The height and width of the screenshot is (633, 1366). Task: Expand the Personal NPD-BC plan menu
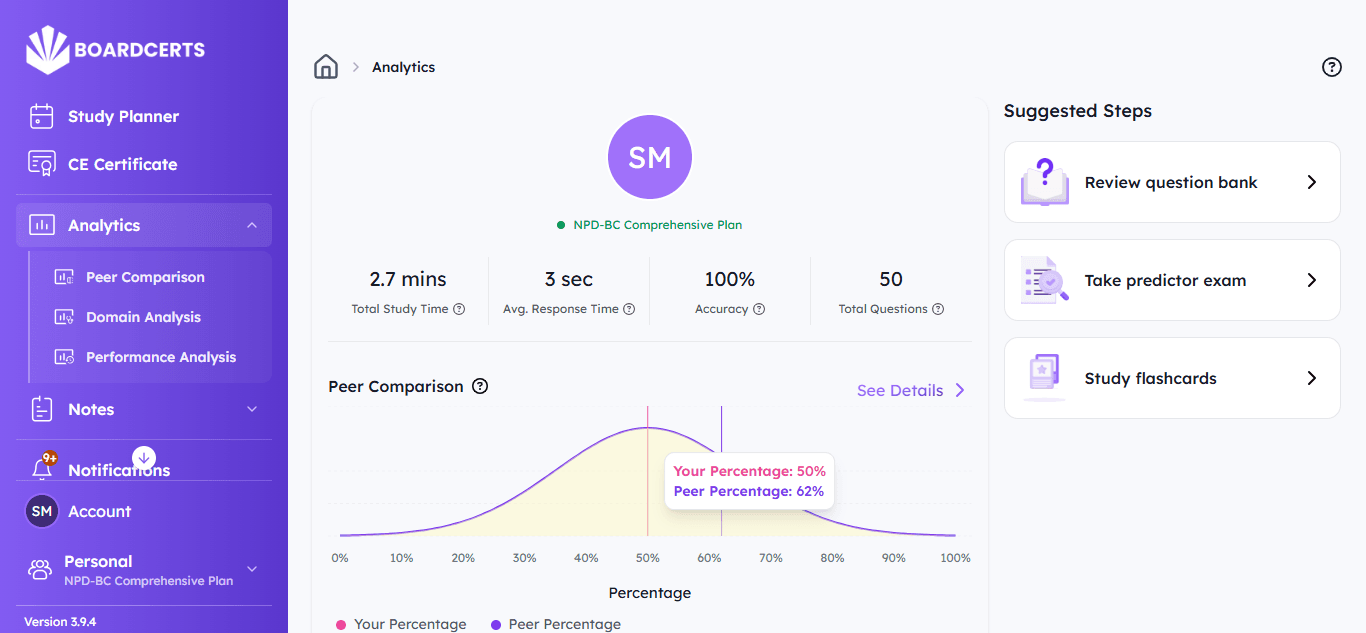coord(252,569)
